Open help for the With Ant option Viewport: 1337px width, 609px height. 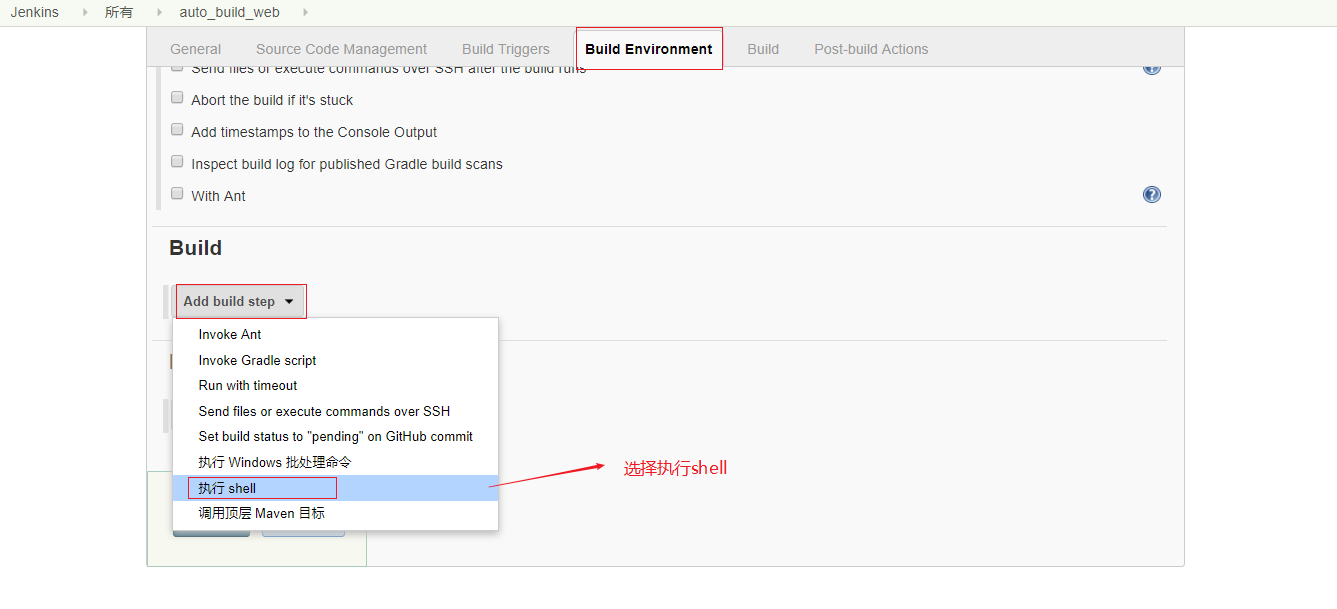pyautogui.click(x=1152, y=195)
